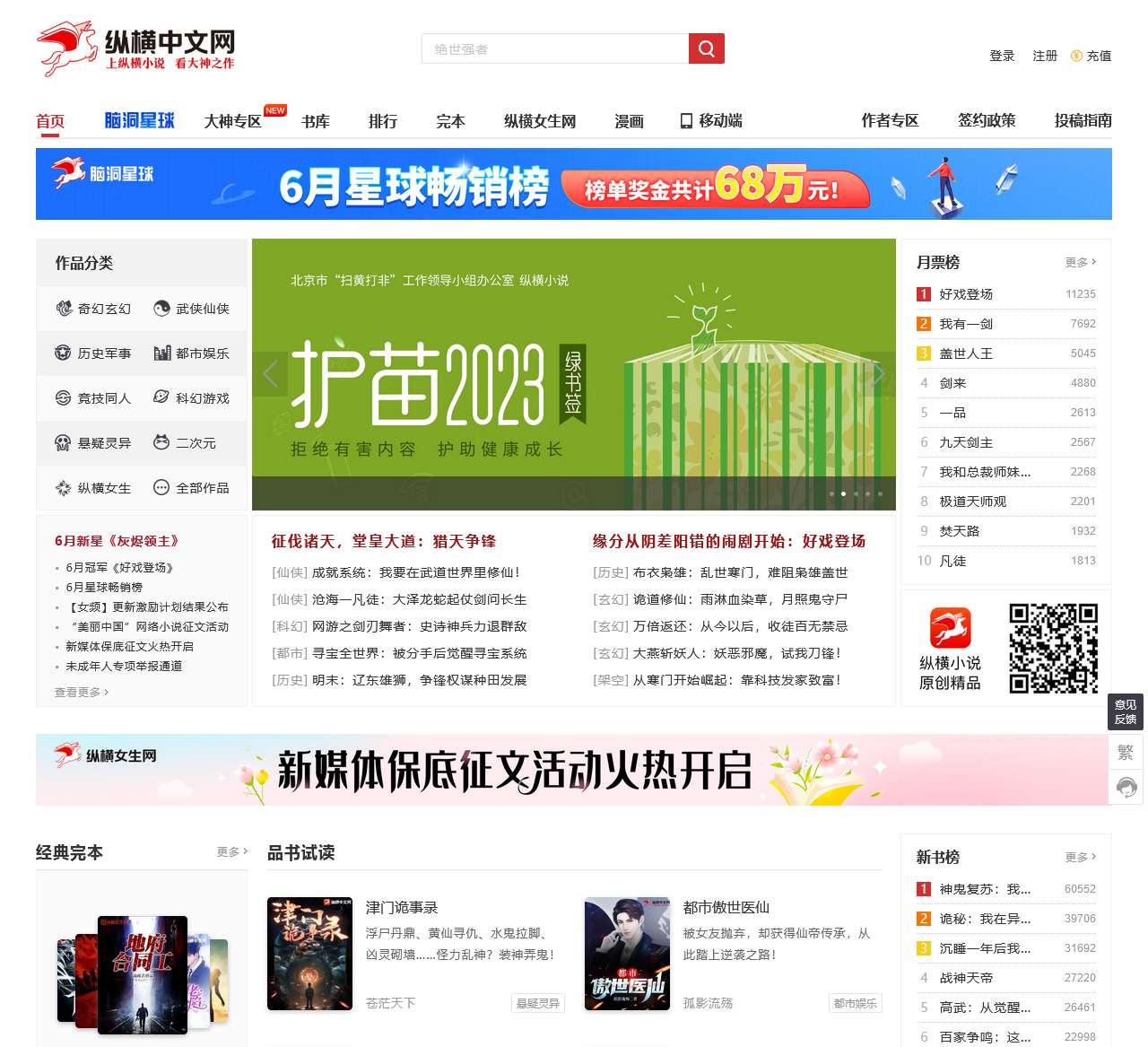Open the 意见反馈 feedback button
The image size is (1148, 1047).
coord(1126,712)
